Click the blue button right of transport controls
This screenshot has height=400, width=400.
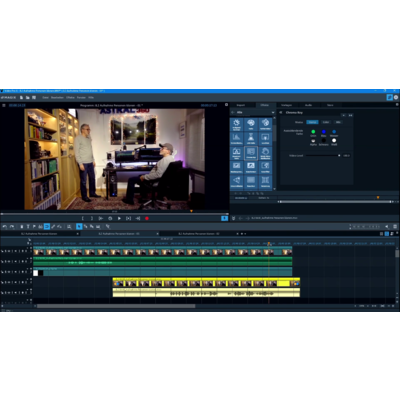[x=224, y=218]
